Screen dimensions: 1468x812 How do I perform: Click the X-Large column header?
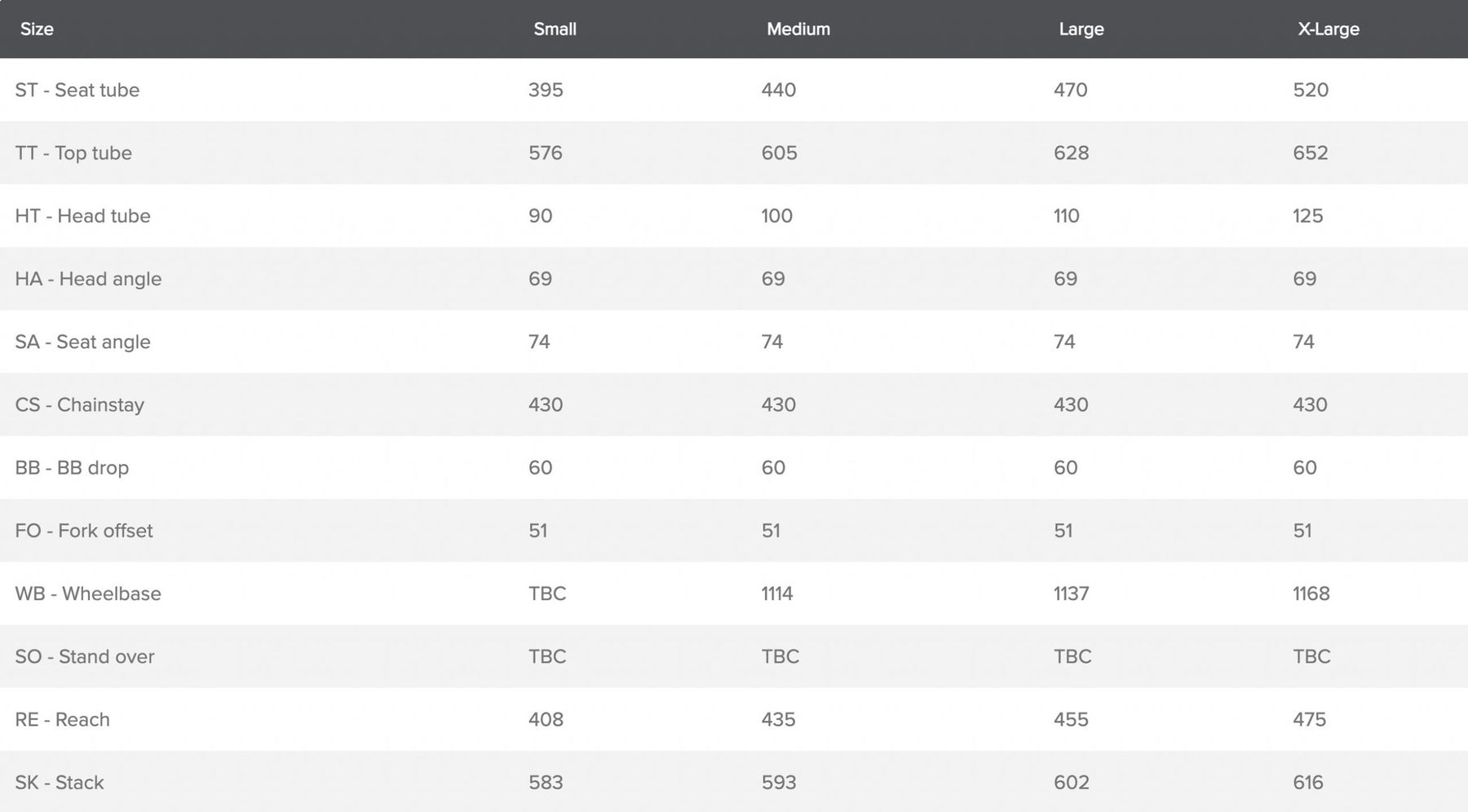pyautogui.click(x=1328, y=29)
